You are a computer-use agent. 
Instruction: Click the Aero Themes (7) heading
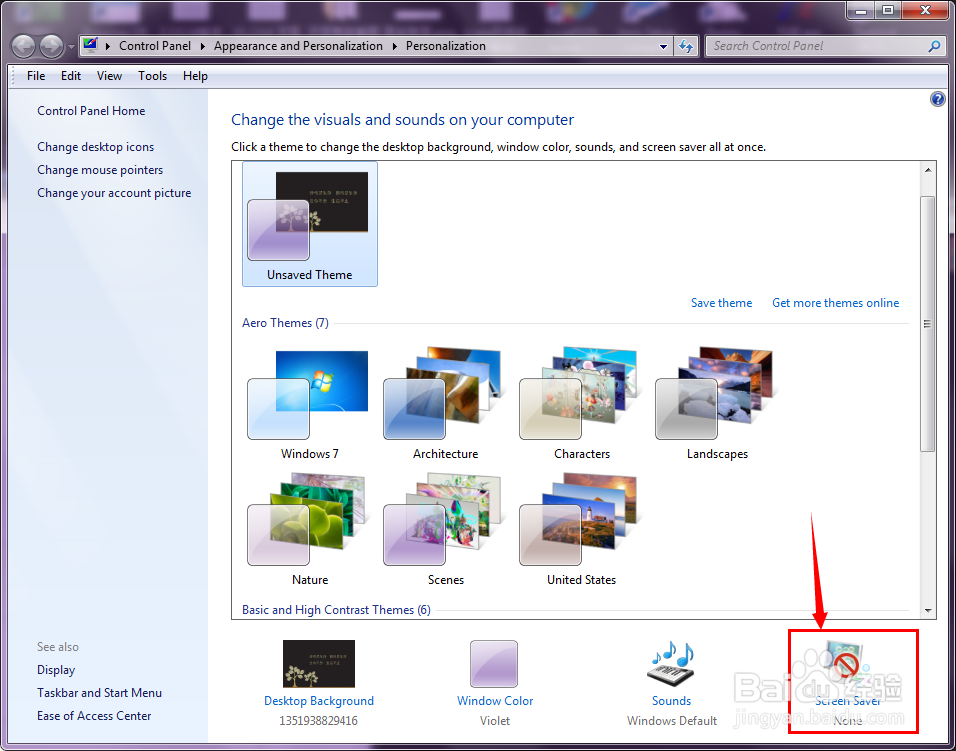click(x=285, y=323)
